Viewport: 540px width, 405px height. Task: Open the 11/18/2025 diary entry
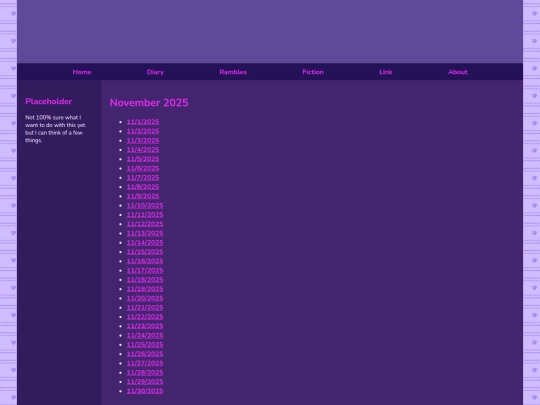[x=145, y=280]
